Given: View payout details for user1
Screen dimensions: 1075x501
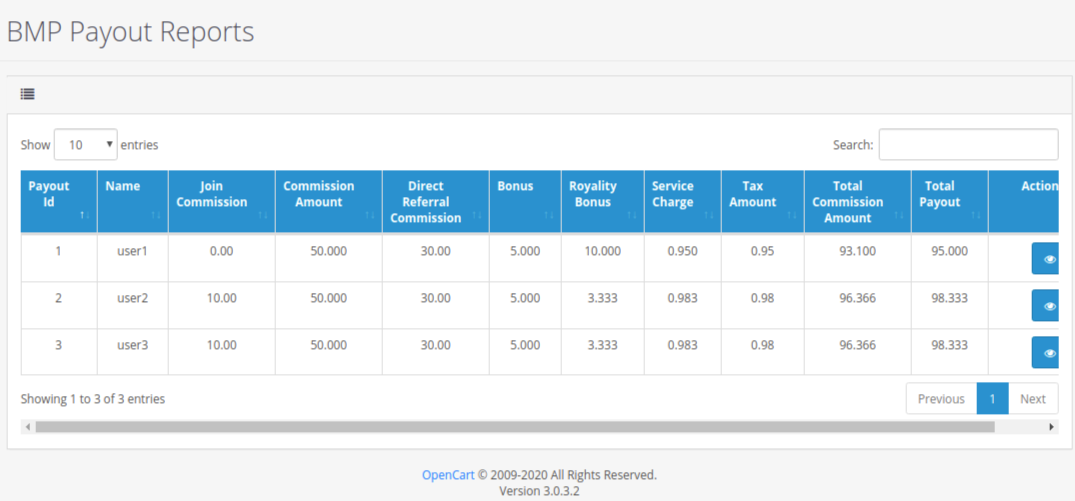Looking at the screenshot, I should tap(1049, 259).
